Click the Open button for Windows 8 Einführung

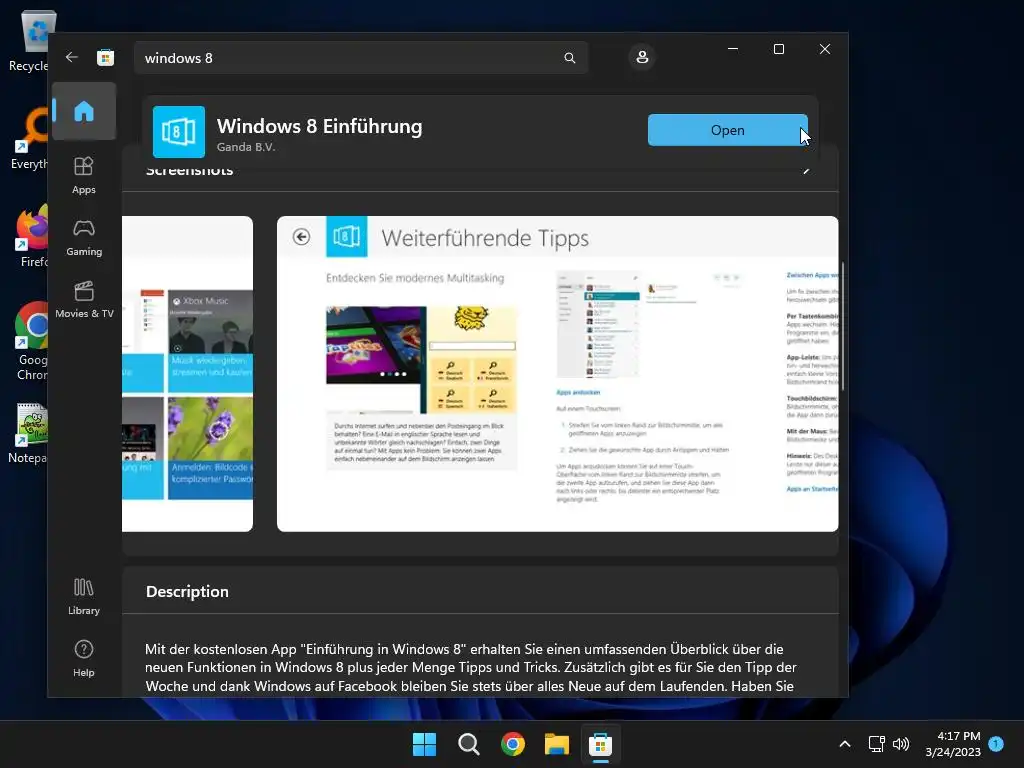[x=728, y=130]
